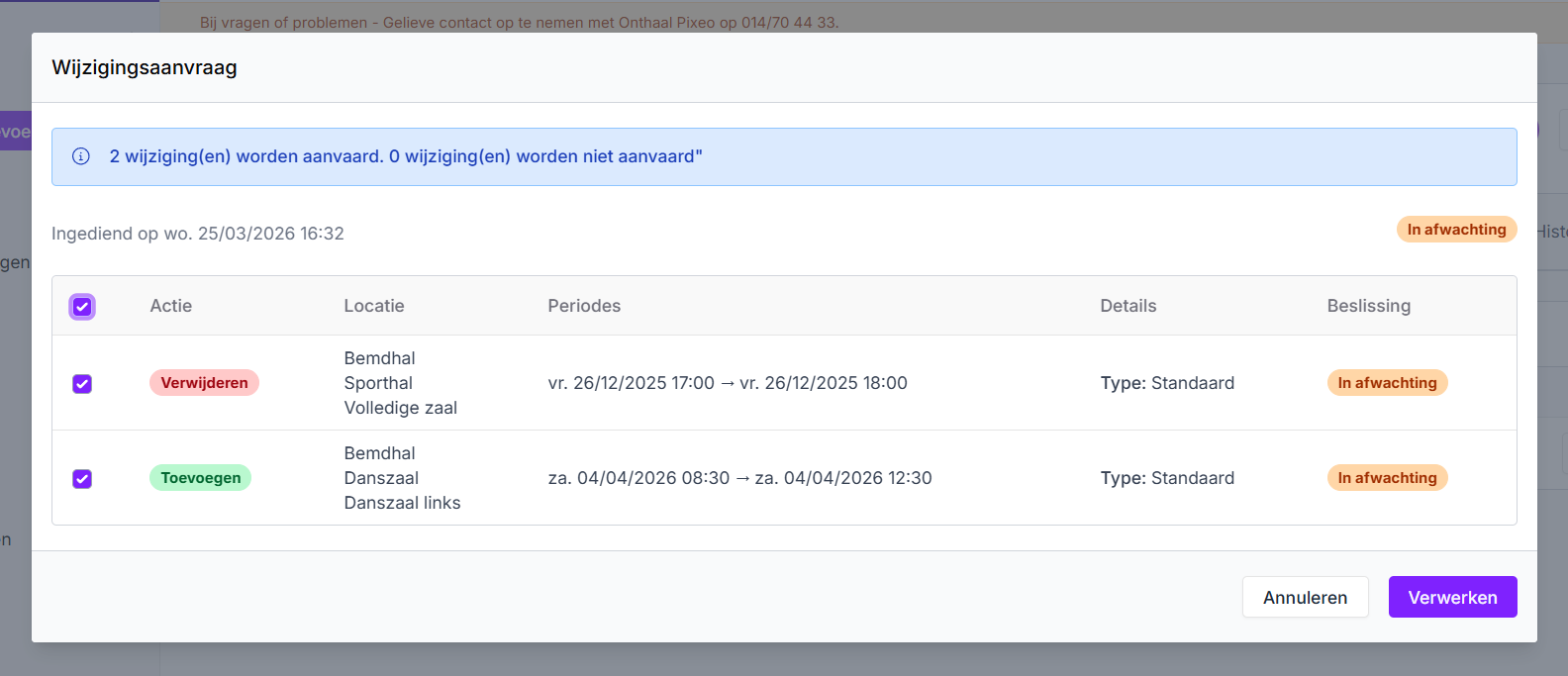This screenshot has height=676, width=1568.
Task: Click the Wijzigingsaanvraag dialog title
Action: (145, 67)
